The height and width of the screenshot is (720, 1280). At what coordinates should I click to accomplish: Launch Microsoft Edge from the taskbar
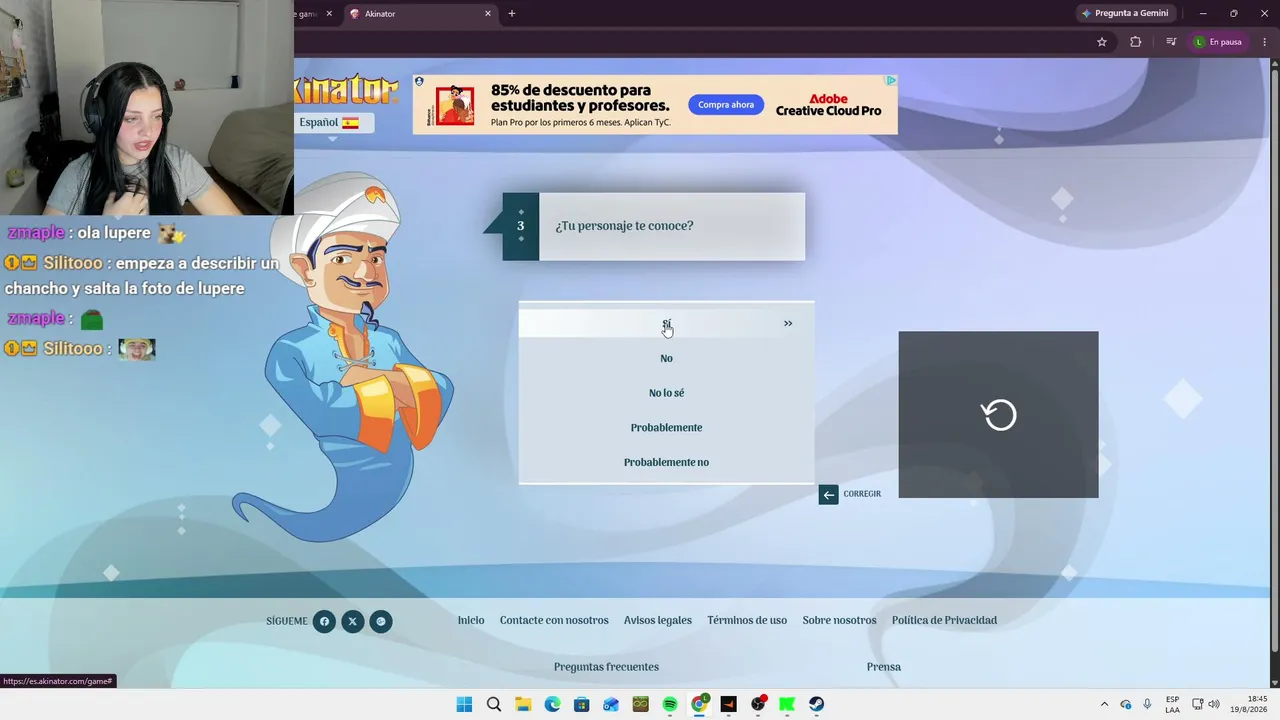point(552,704)
